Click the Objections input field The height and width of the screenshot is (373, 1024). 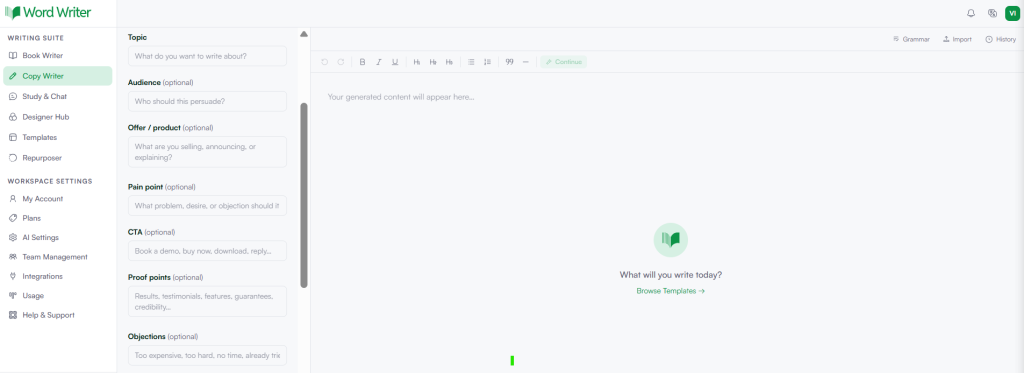(x=207, y=355)
